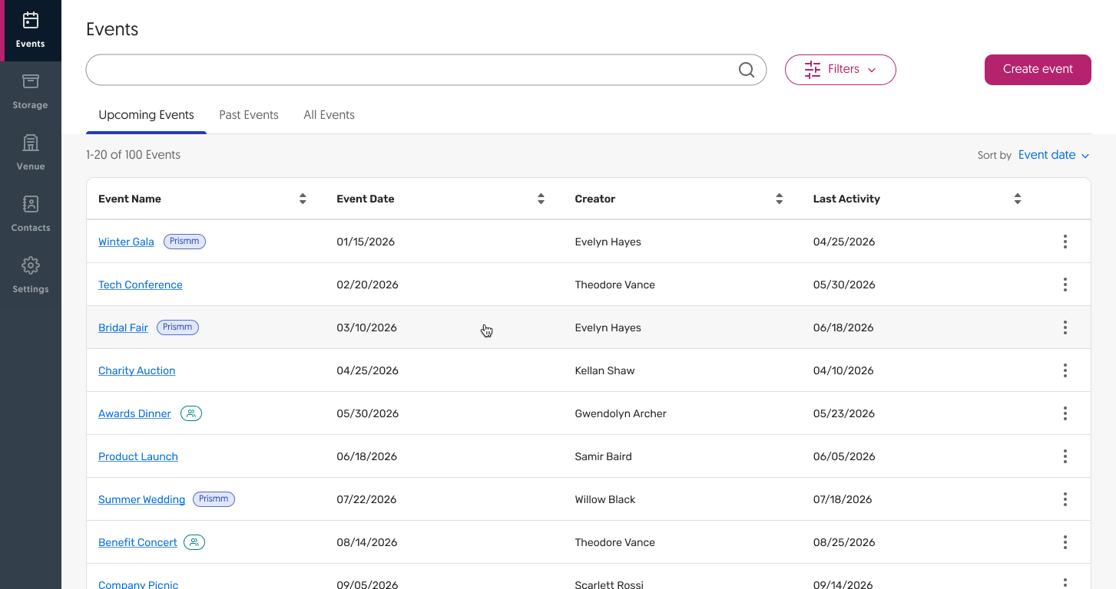Open the Bridal Fair event link

[123, 328]
